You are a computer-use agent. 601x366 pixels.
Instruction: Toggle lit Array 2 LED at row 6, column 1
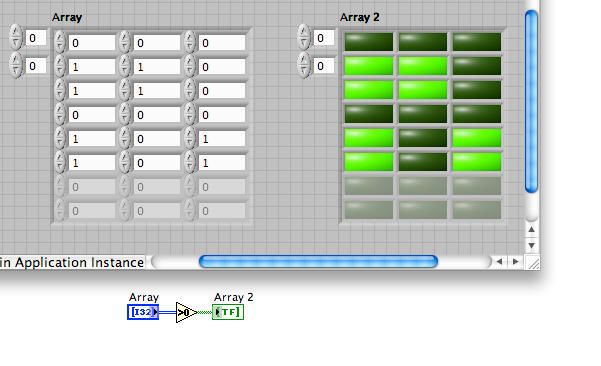click(x=369, y=162)
